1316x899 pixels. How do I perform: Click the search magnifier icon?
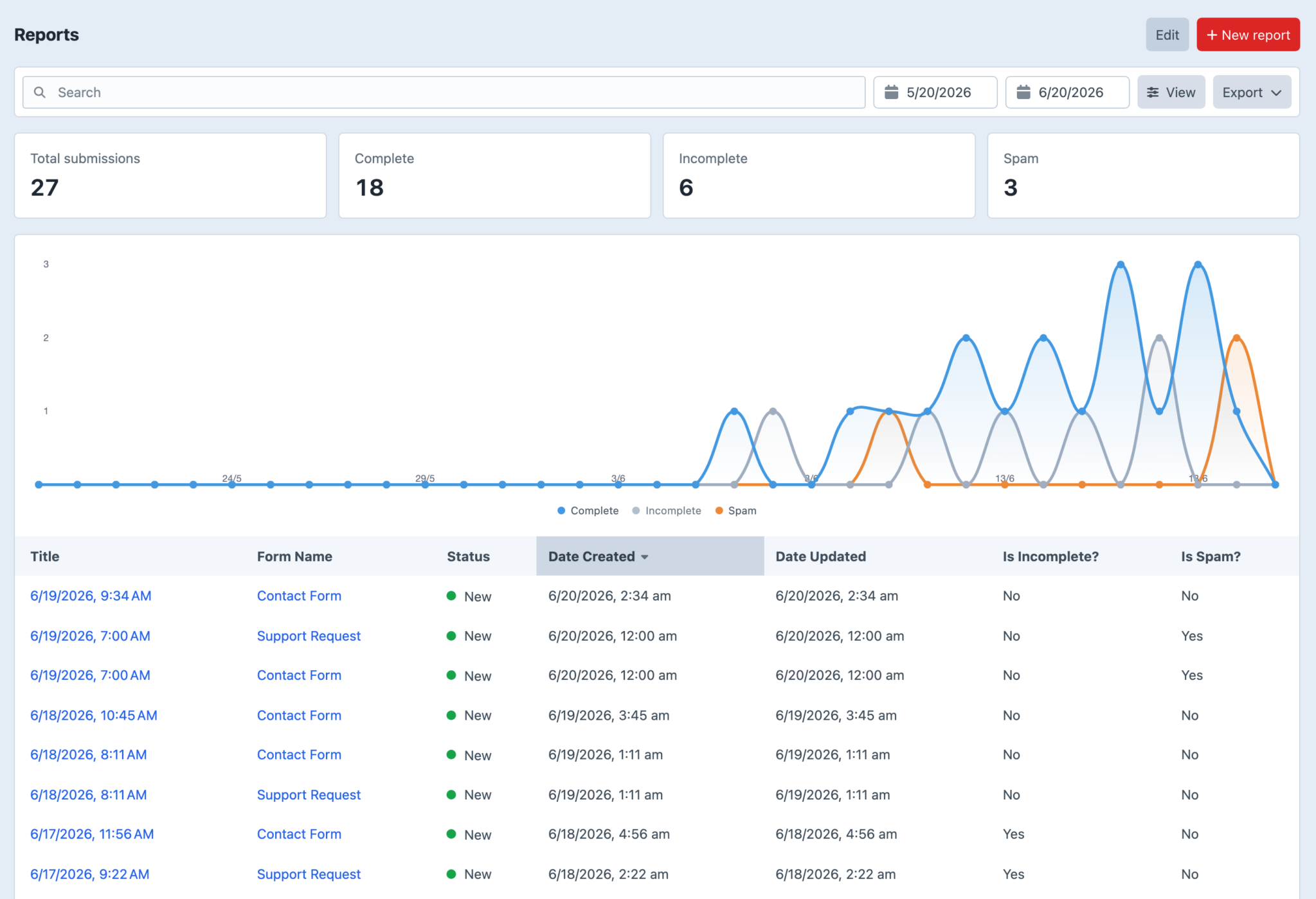(x=40, y=93)
